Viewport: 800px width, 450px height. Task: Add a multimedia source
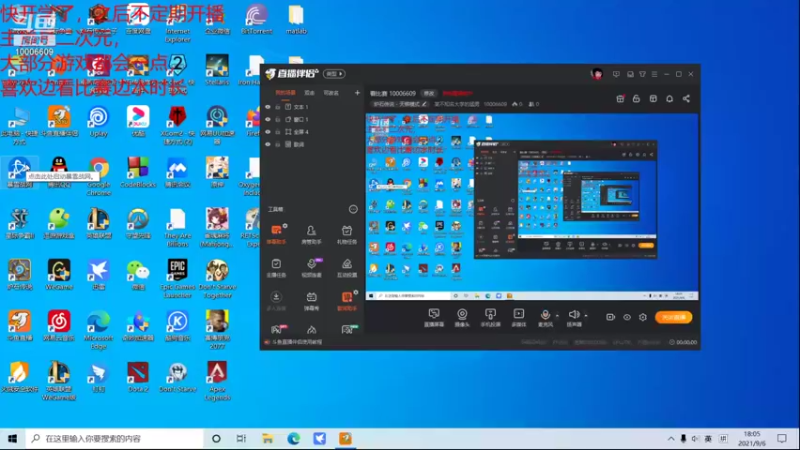pos(518,317)
